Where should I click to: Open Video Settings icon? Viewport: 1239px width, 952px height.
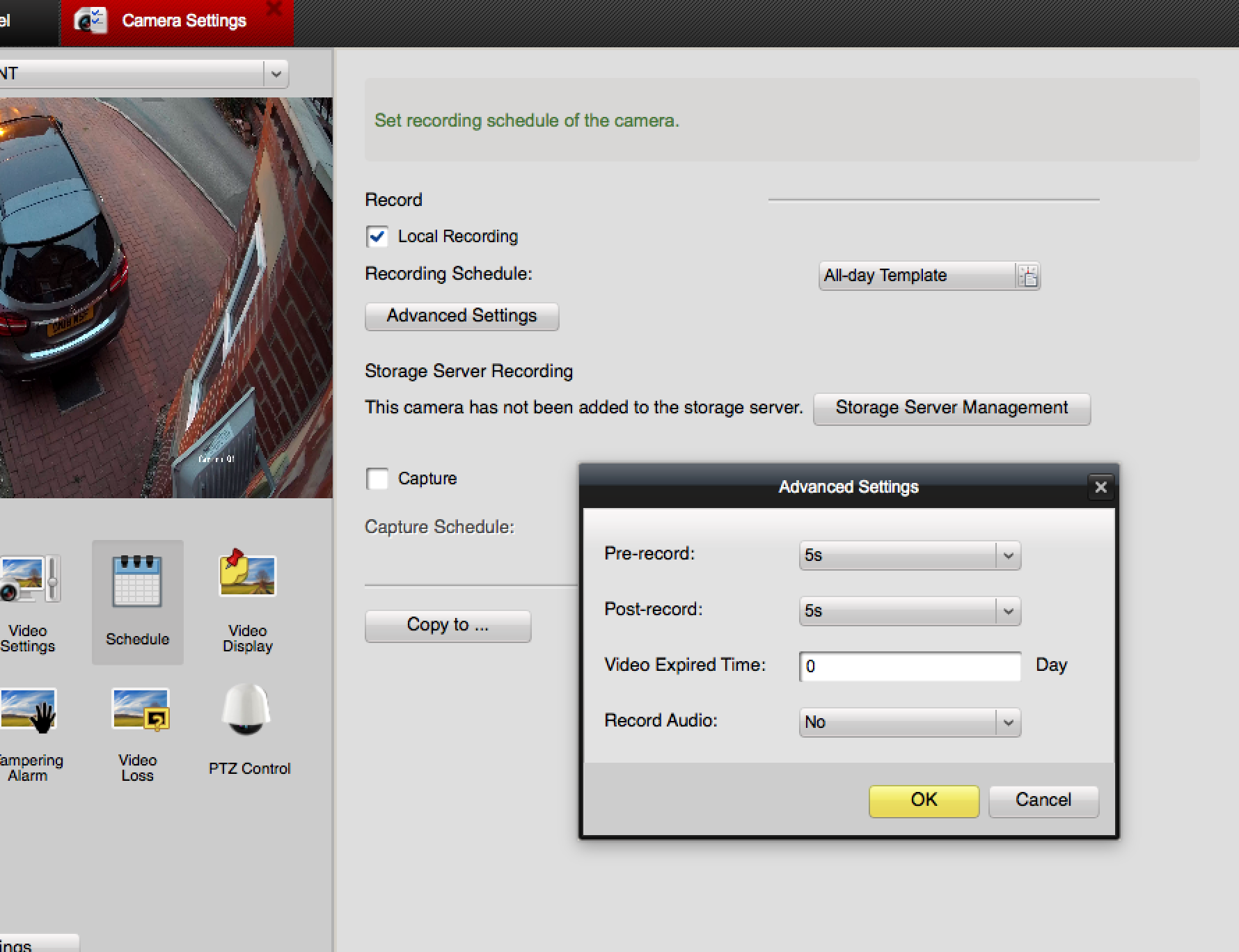[x=28, y=580]
